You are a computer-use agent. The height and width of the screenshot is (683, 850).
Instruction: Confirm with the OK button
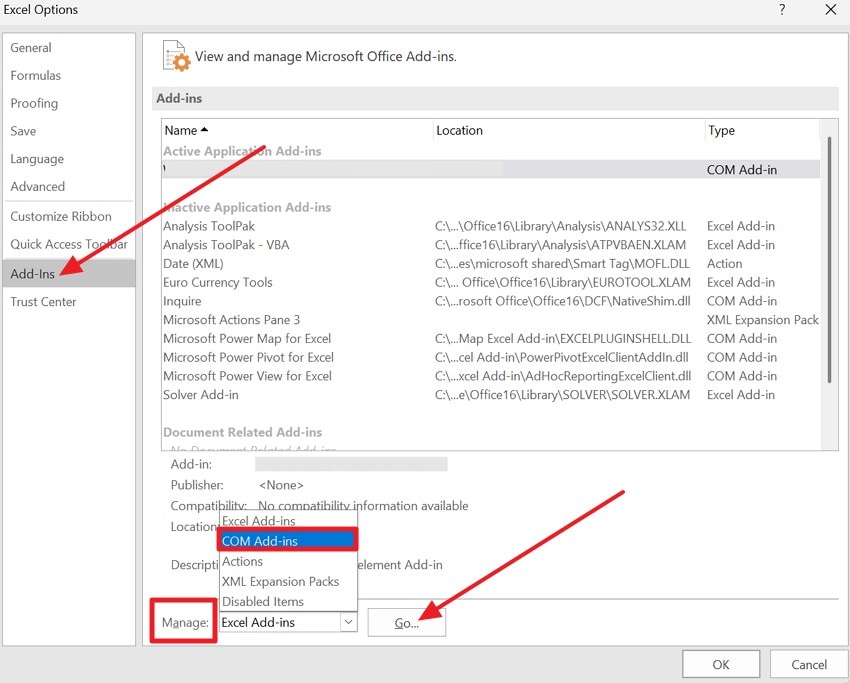coord(720,665)
